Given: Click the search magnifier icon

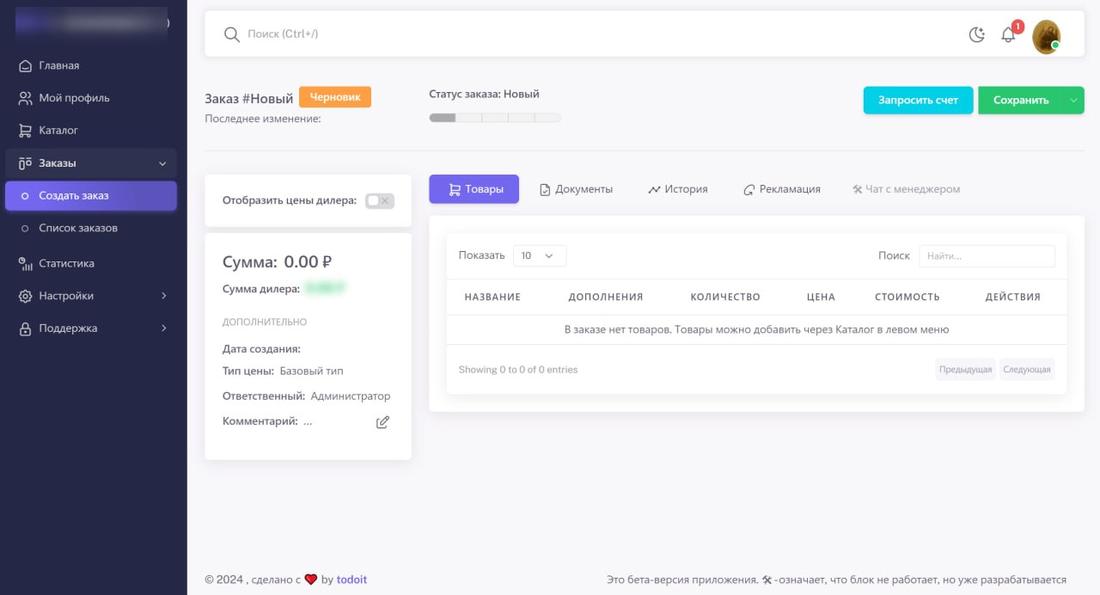Looking at the screenshot, I should (x=232, y=34).
